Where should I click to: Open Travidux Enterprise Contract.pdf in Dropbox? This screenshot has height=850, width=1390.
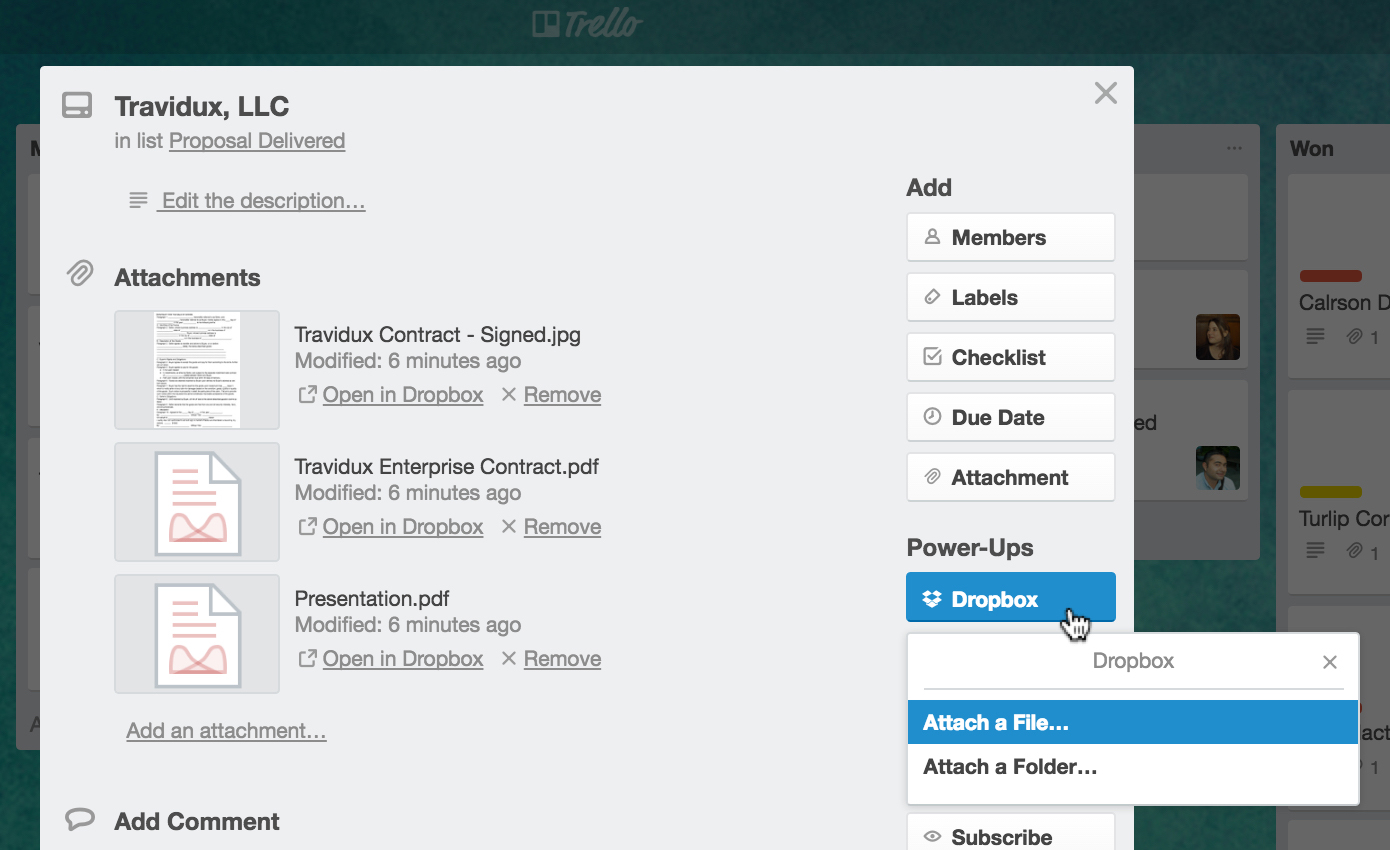tap(402, 527)
